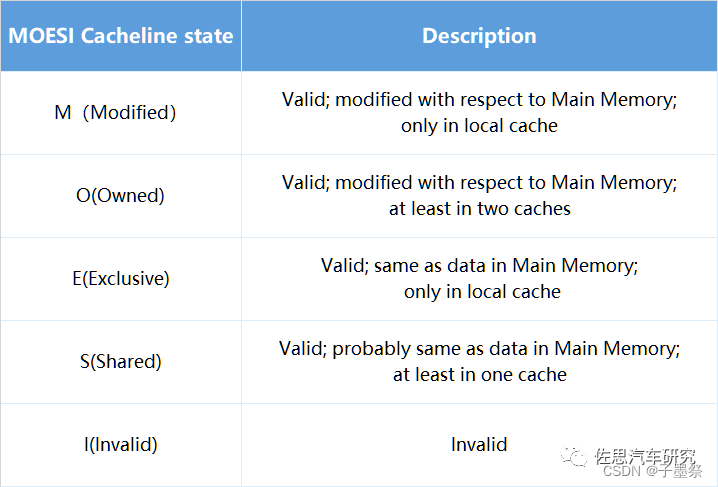Select the "at least in one cache" line
The width and height of the screenshot is (718, 487).
[479, 375]
